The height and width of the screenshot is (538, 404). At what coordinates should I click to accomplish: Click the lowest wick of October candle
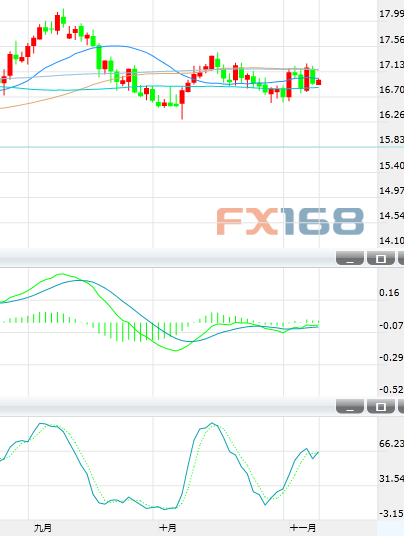(x=182, y=112)
